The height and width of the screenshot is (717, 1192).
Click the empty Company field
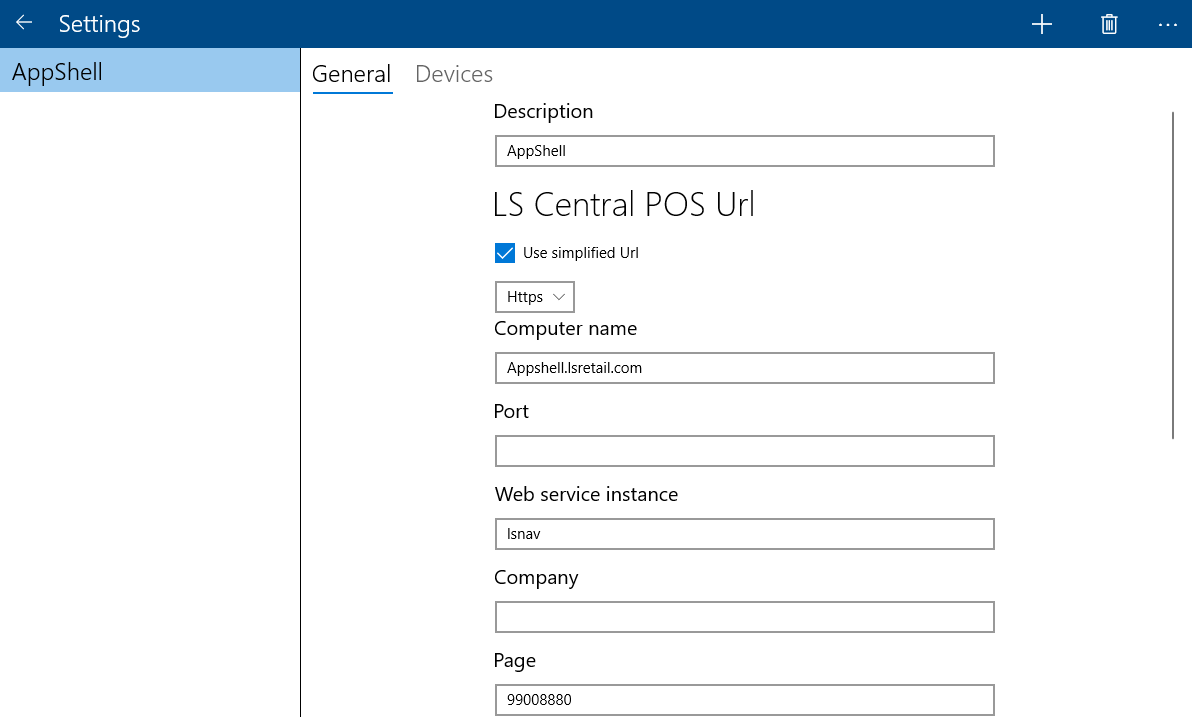[744, 617]
